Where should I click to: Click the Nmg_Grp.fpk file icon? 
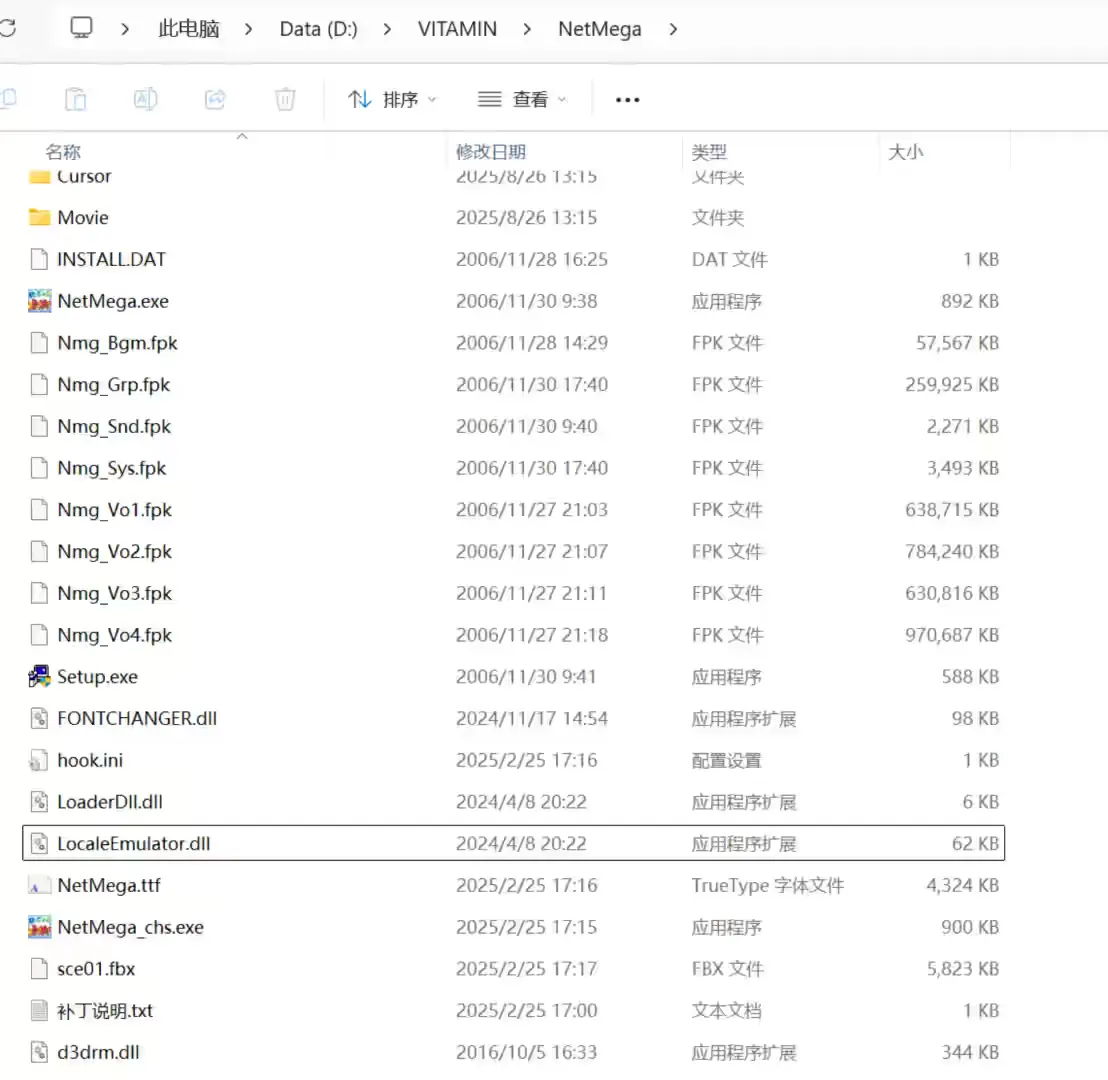[40, 385]
